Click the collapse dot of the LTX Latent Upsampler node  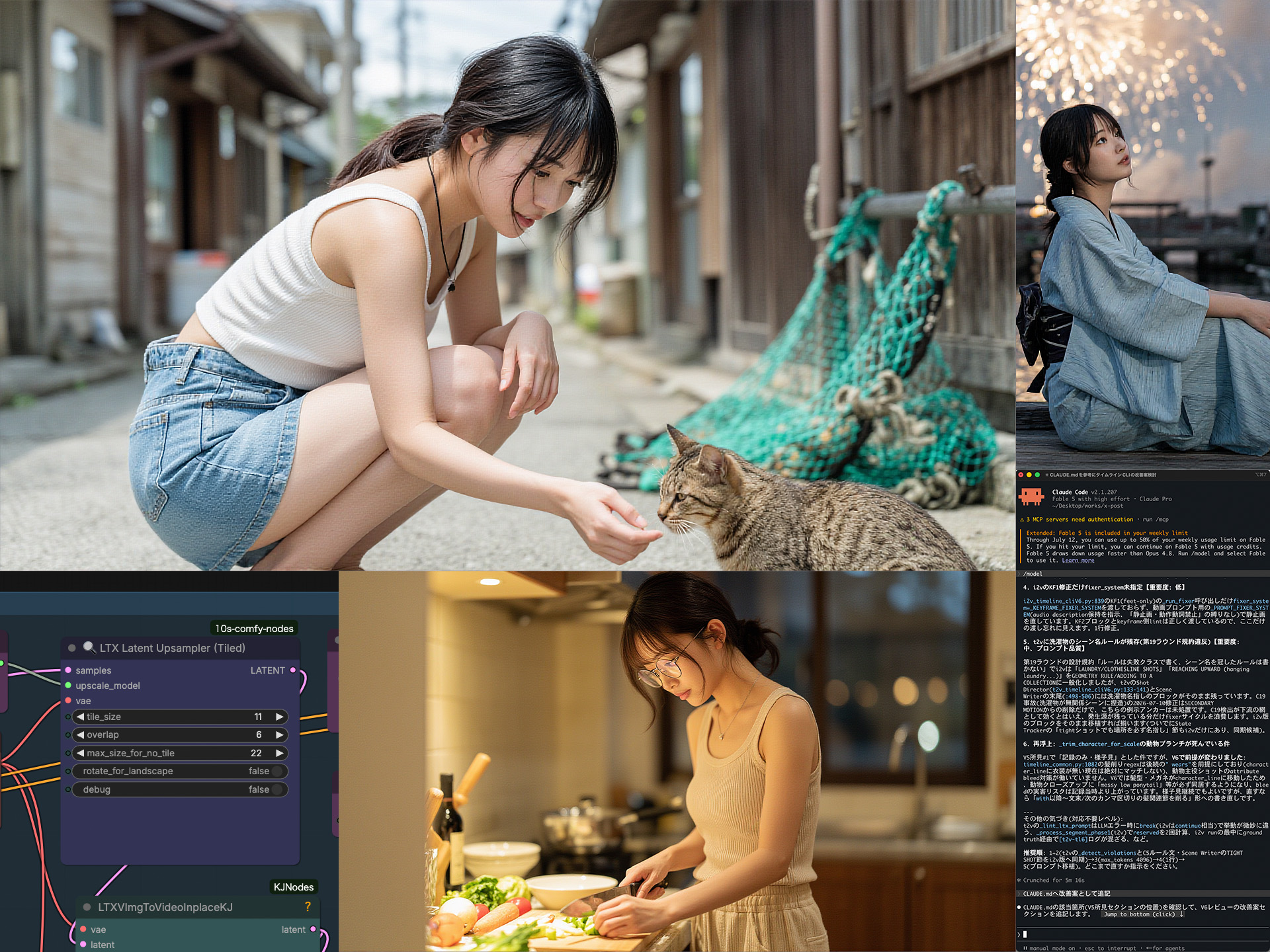pyautogui.click(x=72, y=648)
